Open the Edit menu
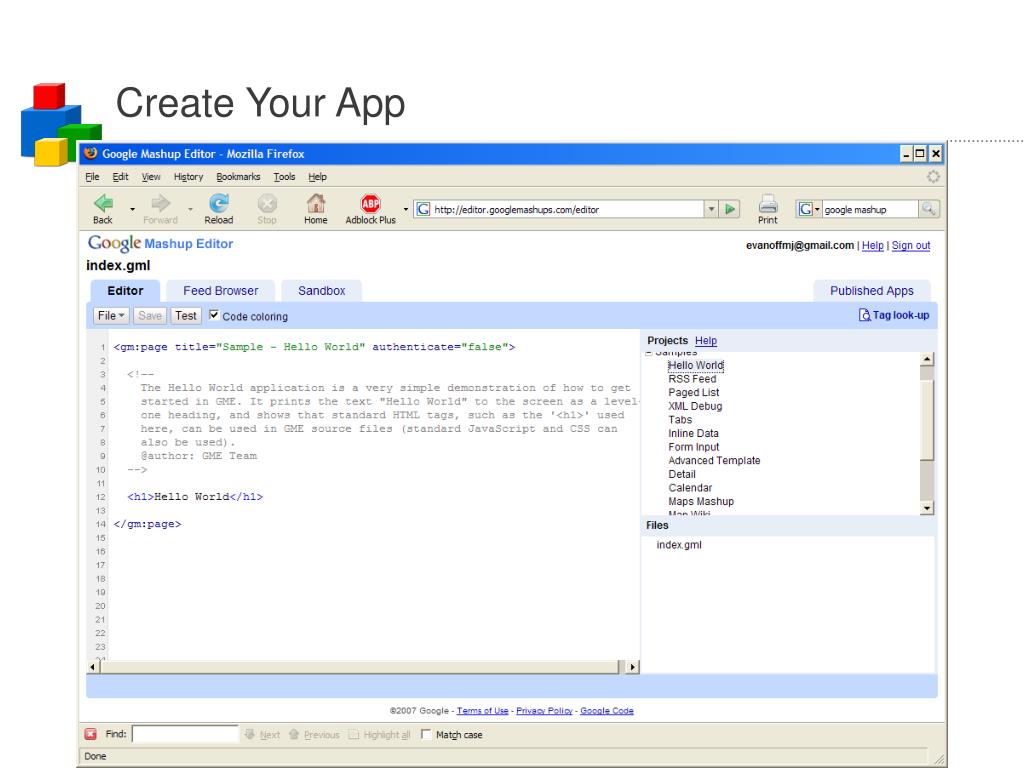The width and height of the screenshot is (1024, 768). click(x=120, y=177)
